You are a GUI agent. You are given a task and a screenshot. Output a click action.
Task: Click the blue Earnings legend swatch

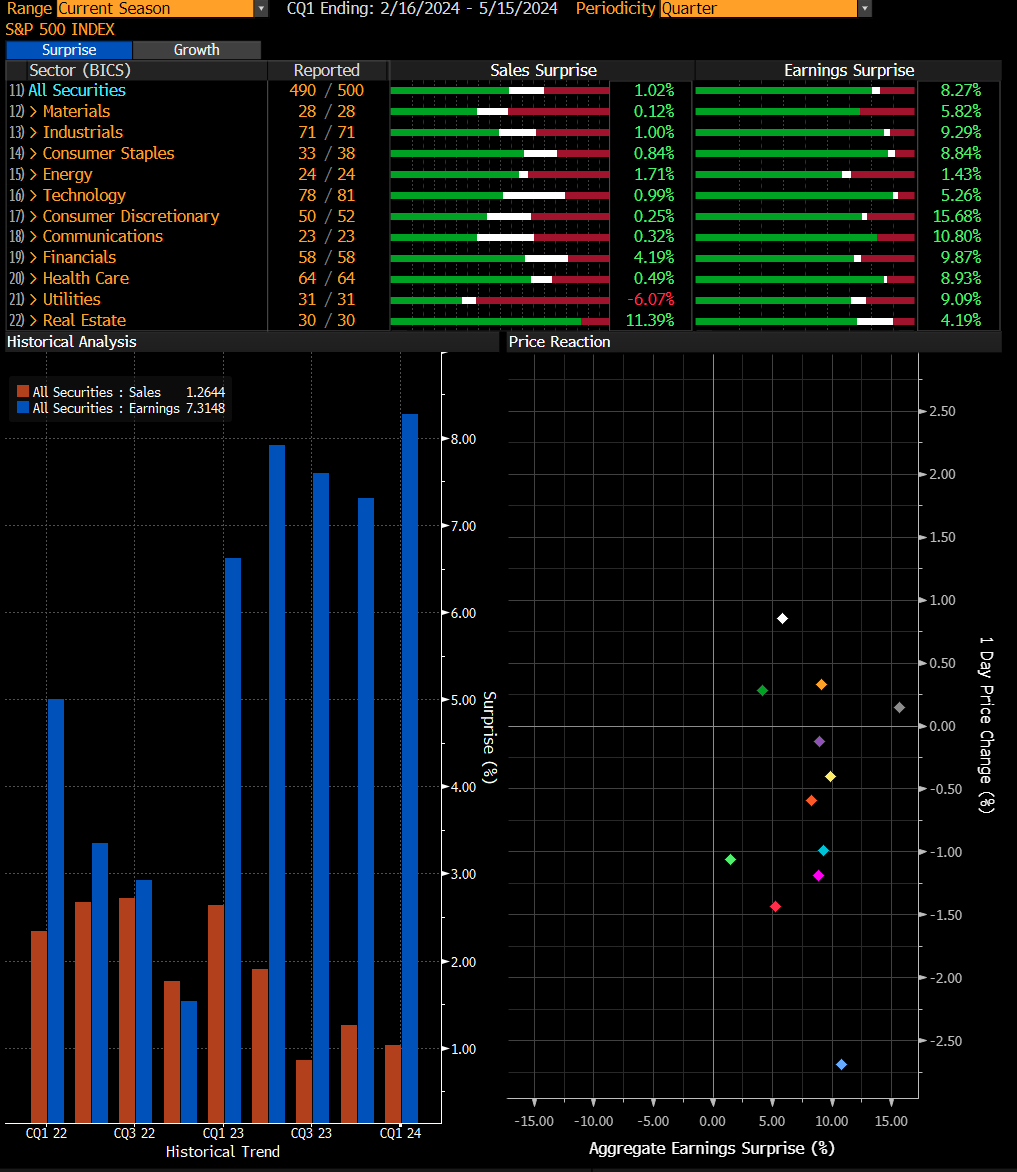tap(22, 407)
